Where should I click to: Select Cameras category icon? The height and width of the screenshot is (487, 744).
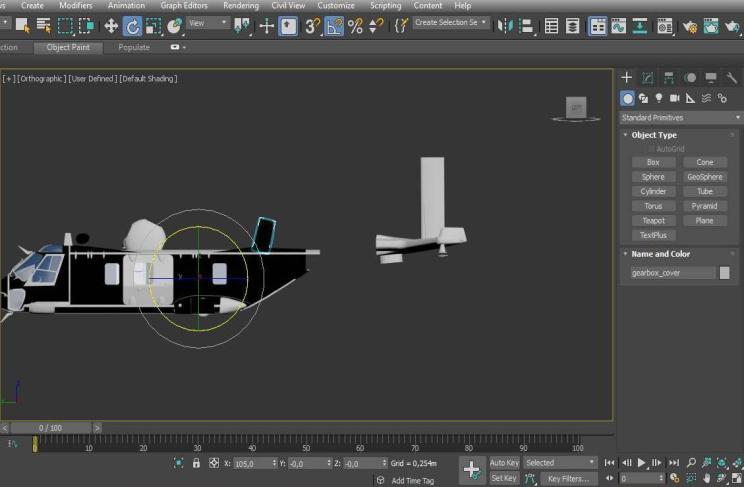pos(674,98)
